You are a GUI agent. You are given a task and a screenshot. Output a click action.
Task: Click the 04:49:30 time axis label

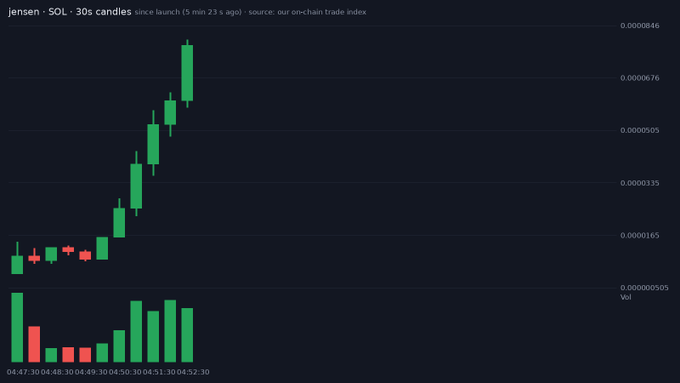(91, 372)
